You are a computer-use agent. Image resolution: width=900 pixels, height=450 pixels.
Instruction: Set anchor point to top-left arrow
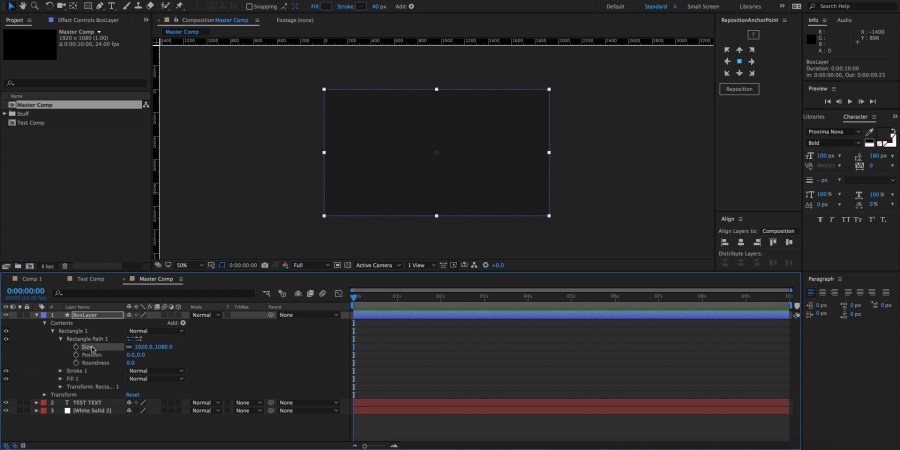(x=727, y=50)
